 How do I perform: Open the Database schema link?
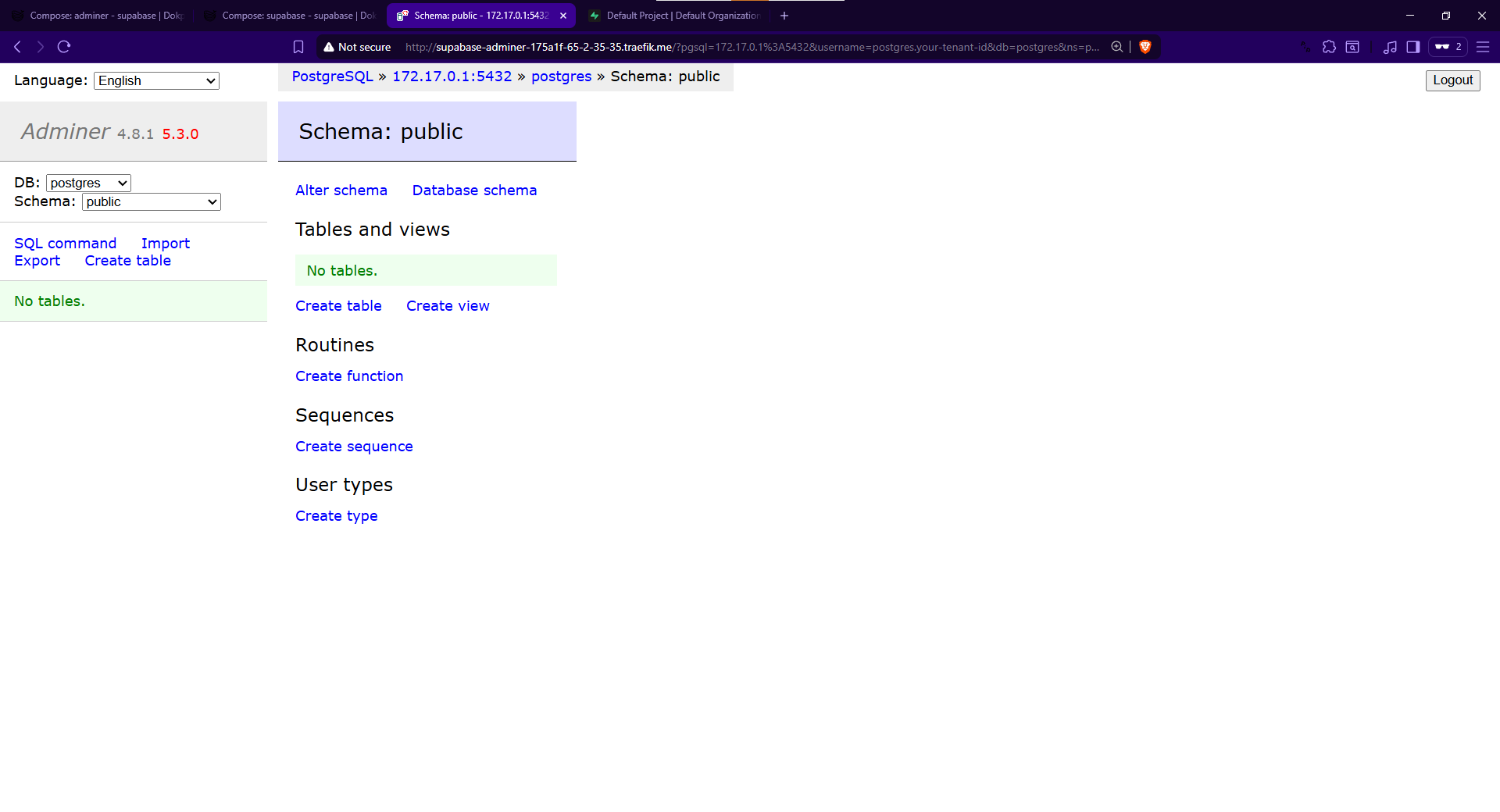[474, 191]
